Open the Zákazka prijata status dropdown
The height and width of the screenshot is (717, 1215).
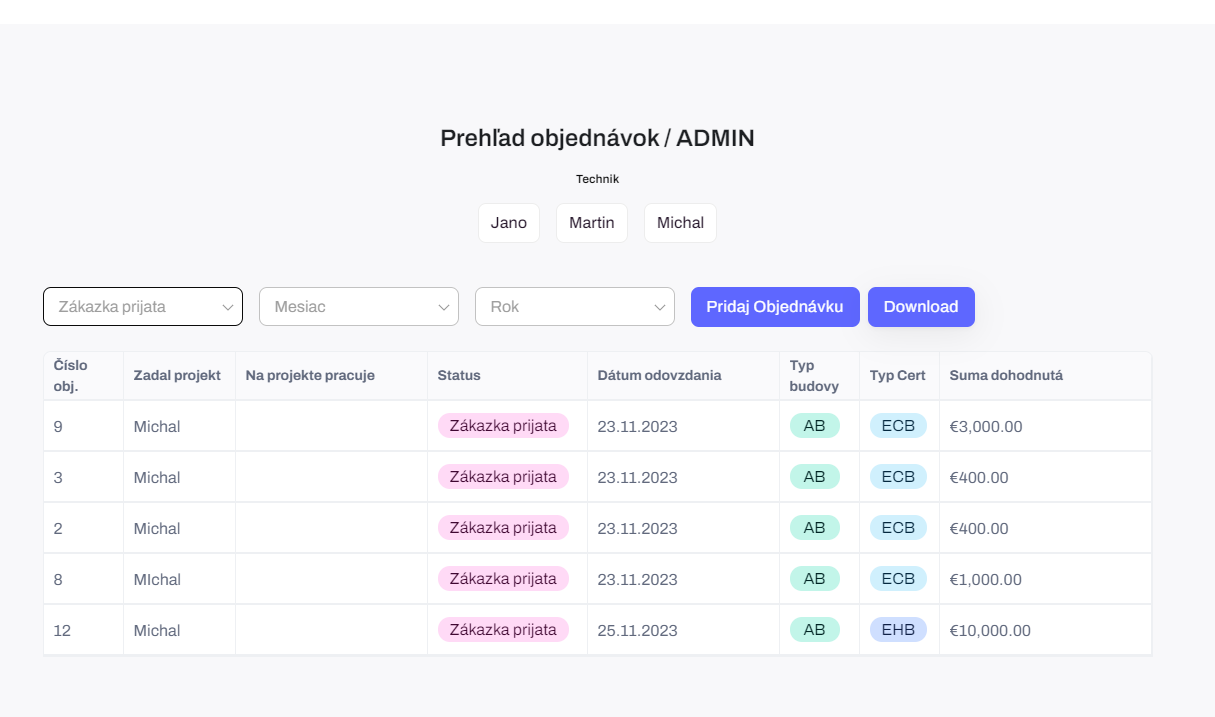[x=143, y=306]
